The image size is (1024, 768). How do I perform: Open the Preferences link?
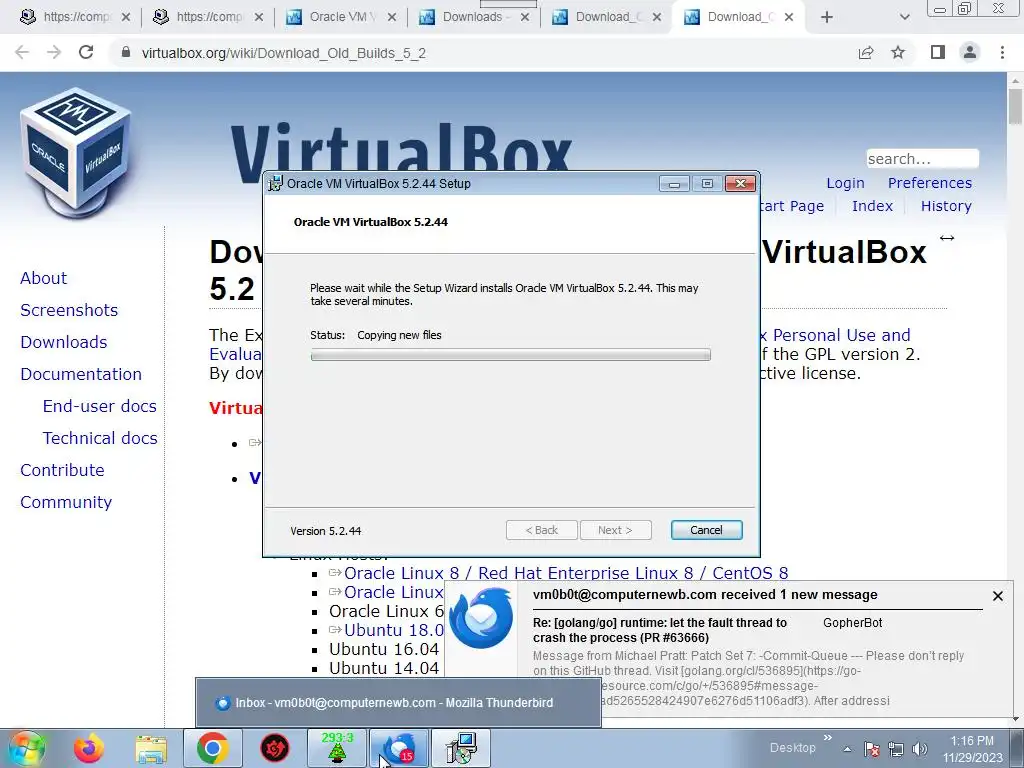click(929, 183)
